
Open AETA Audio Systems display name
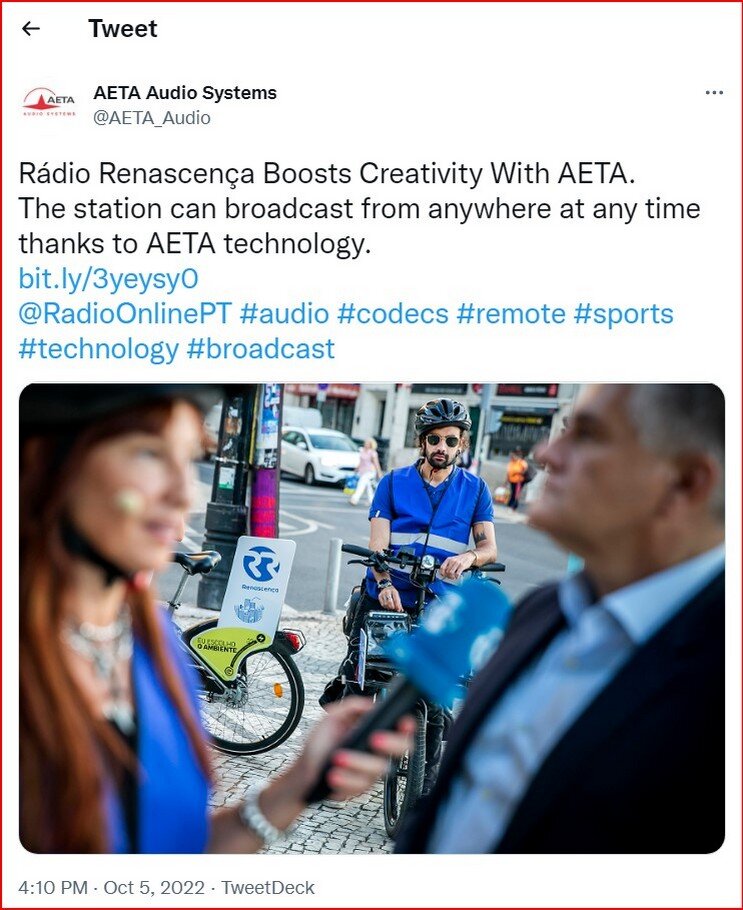point(185,93)
